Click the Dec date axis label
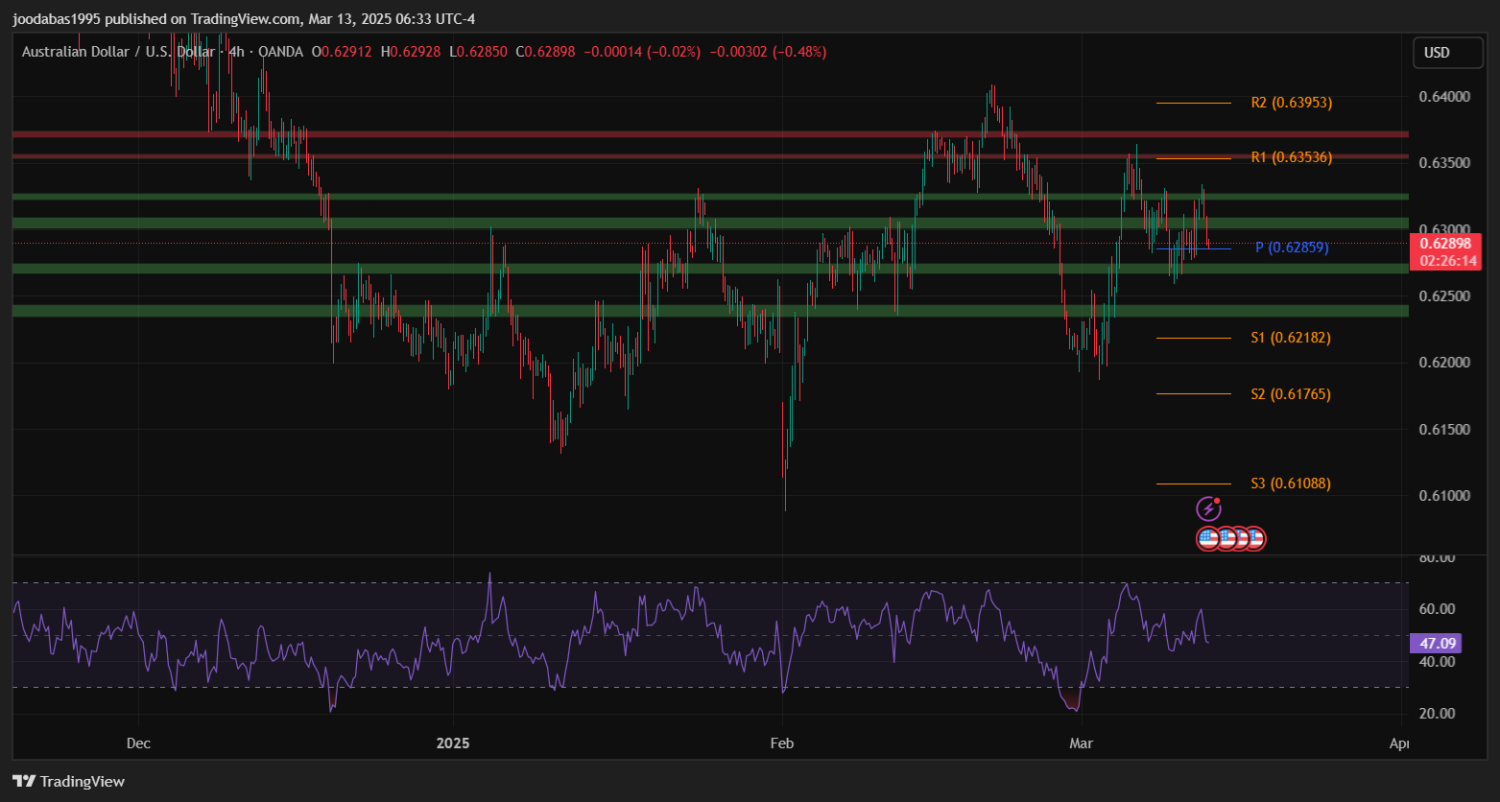Image resolution: width=1500 pixels, height=802 pixels. [138, 743]
